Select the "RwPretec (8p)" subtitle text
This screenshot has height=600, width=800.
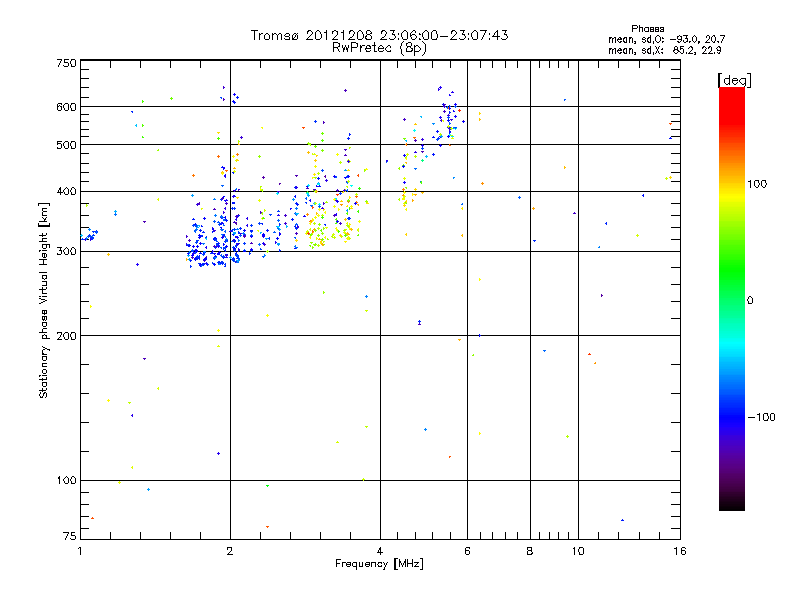379,47
